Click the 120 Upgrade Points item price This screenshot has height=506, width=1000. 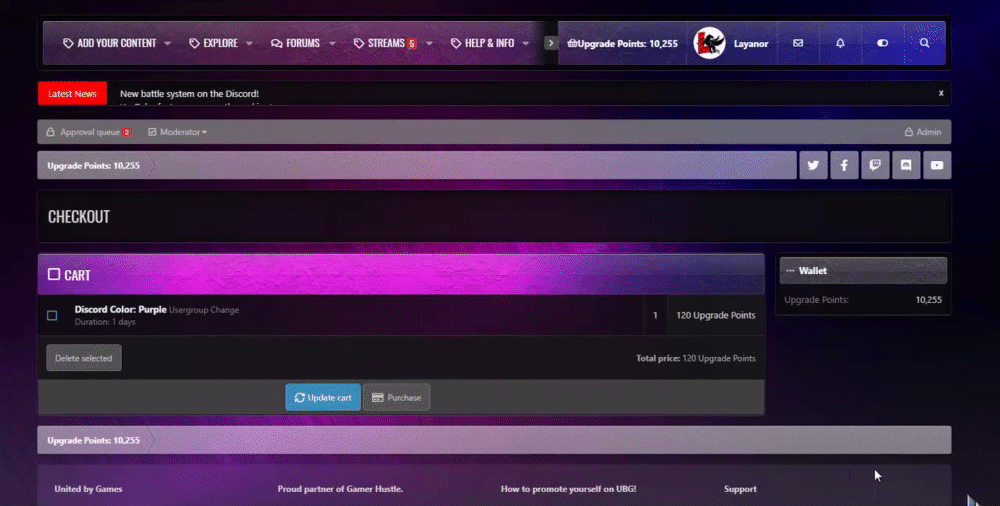point(716,315)
